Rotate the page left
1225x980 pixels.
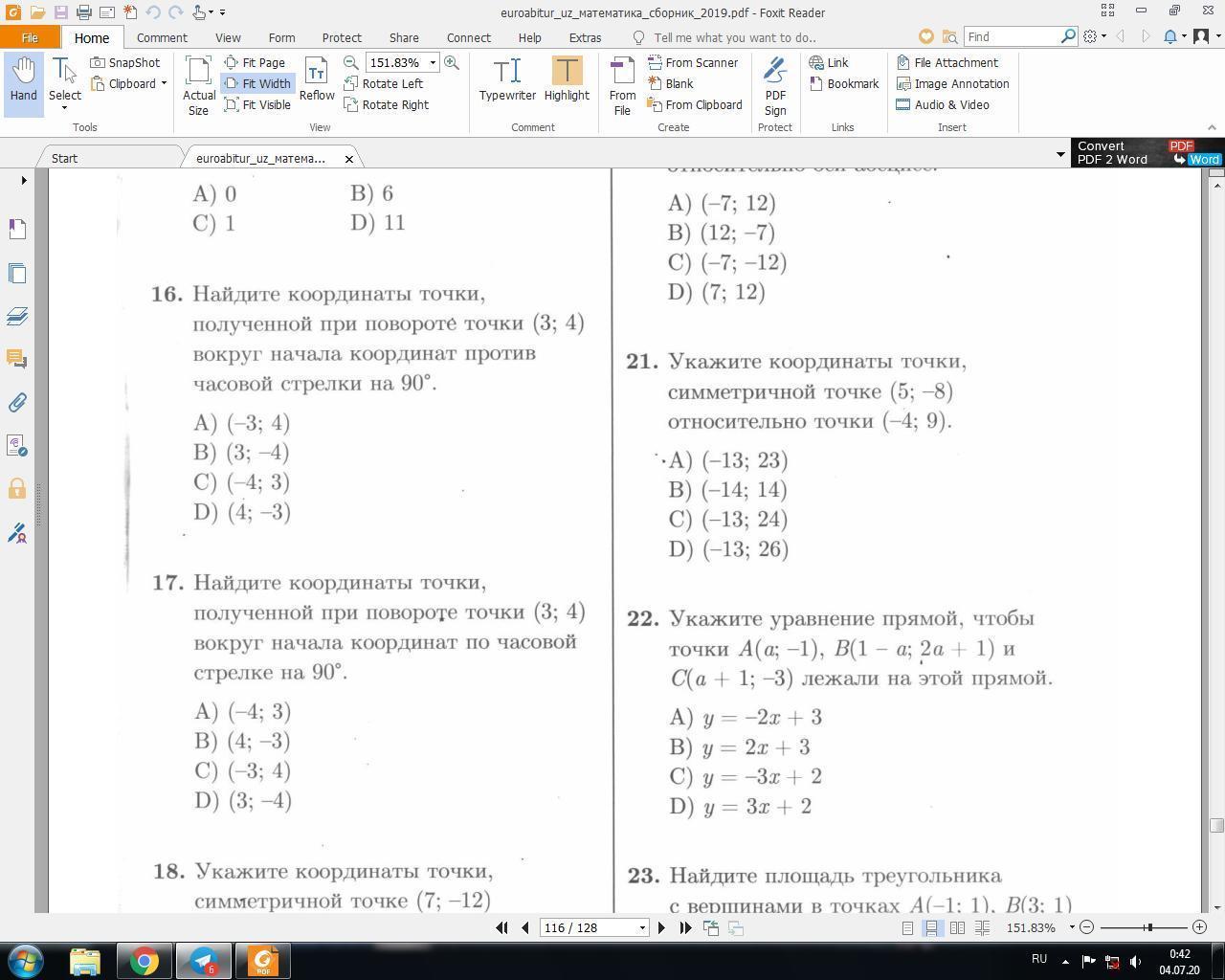tap(384, 83)
